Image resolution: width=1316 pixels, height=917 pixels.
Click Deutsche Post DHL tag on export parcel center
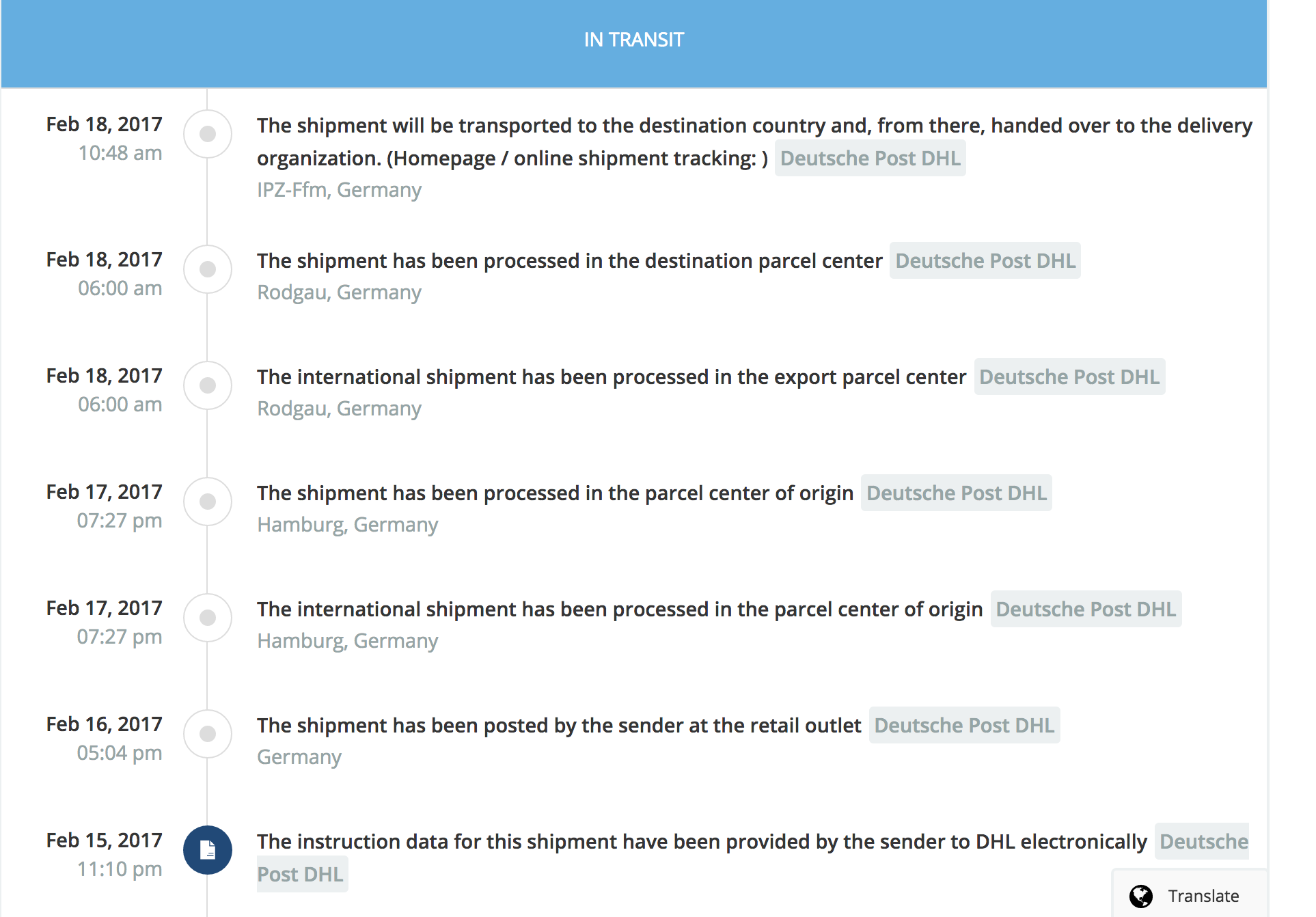pos(1069,377)
